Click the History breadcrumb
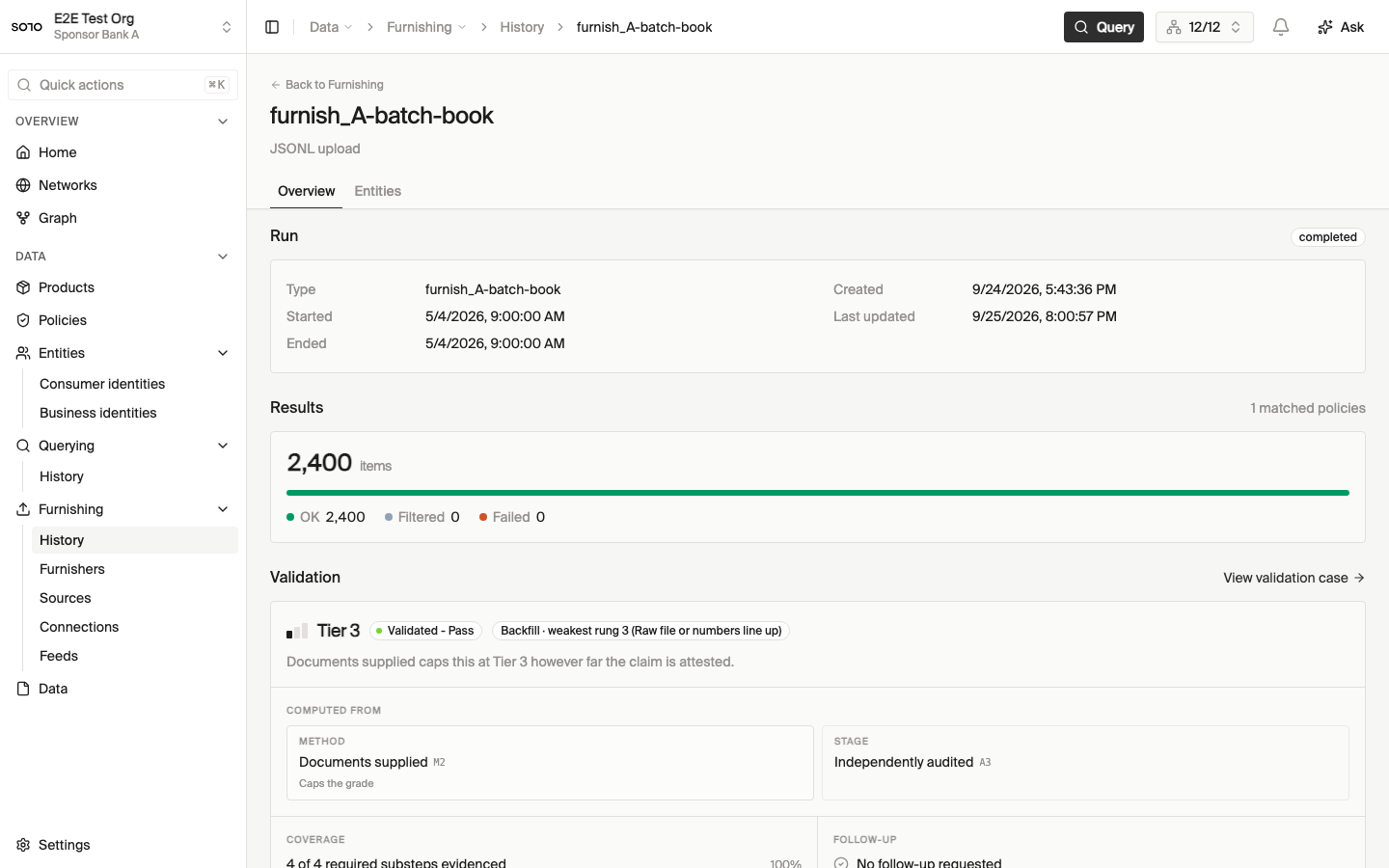This screenshot has height=868, width=1389. (522, 27)
